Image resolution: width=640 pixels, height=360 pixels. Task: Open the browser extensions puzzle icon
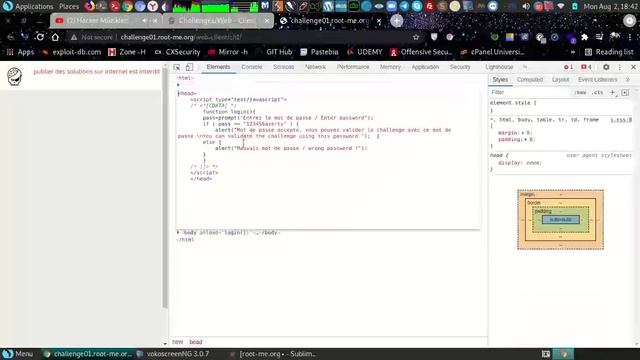point(584,37)
